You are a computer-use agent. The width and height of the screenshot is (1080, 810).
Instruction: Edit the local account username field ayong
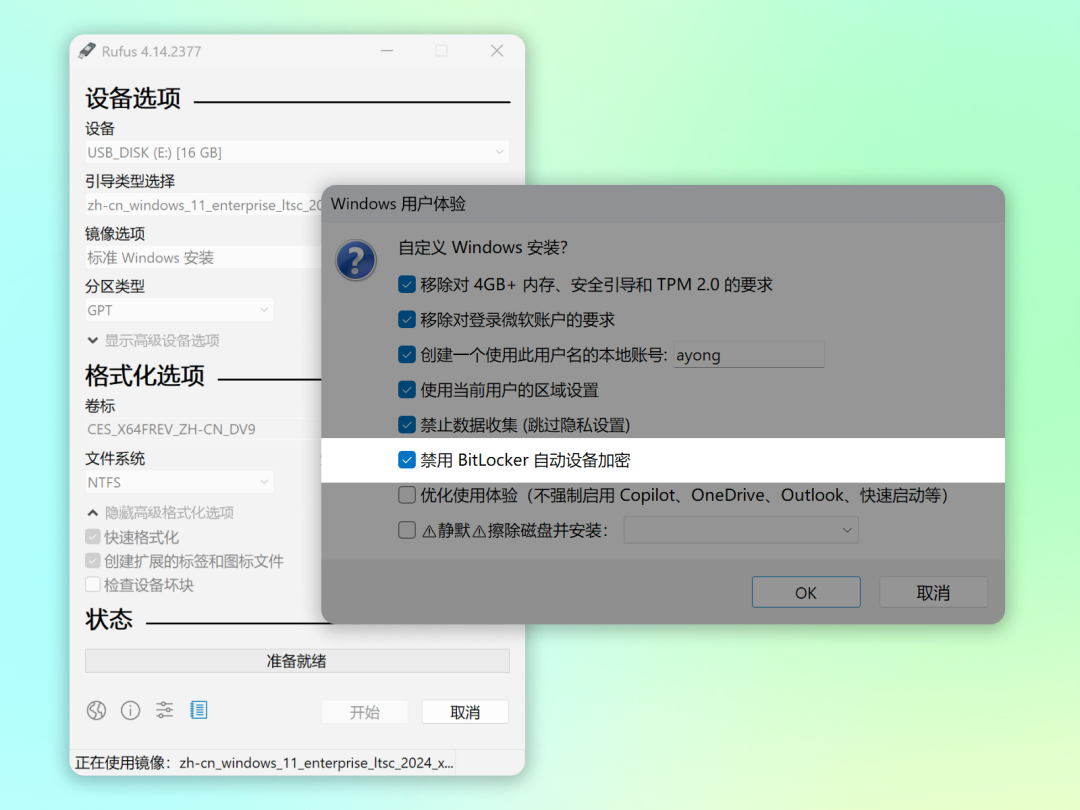click(749, 355)
